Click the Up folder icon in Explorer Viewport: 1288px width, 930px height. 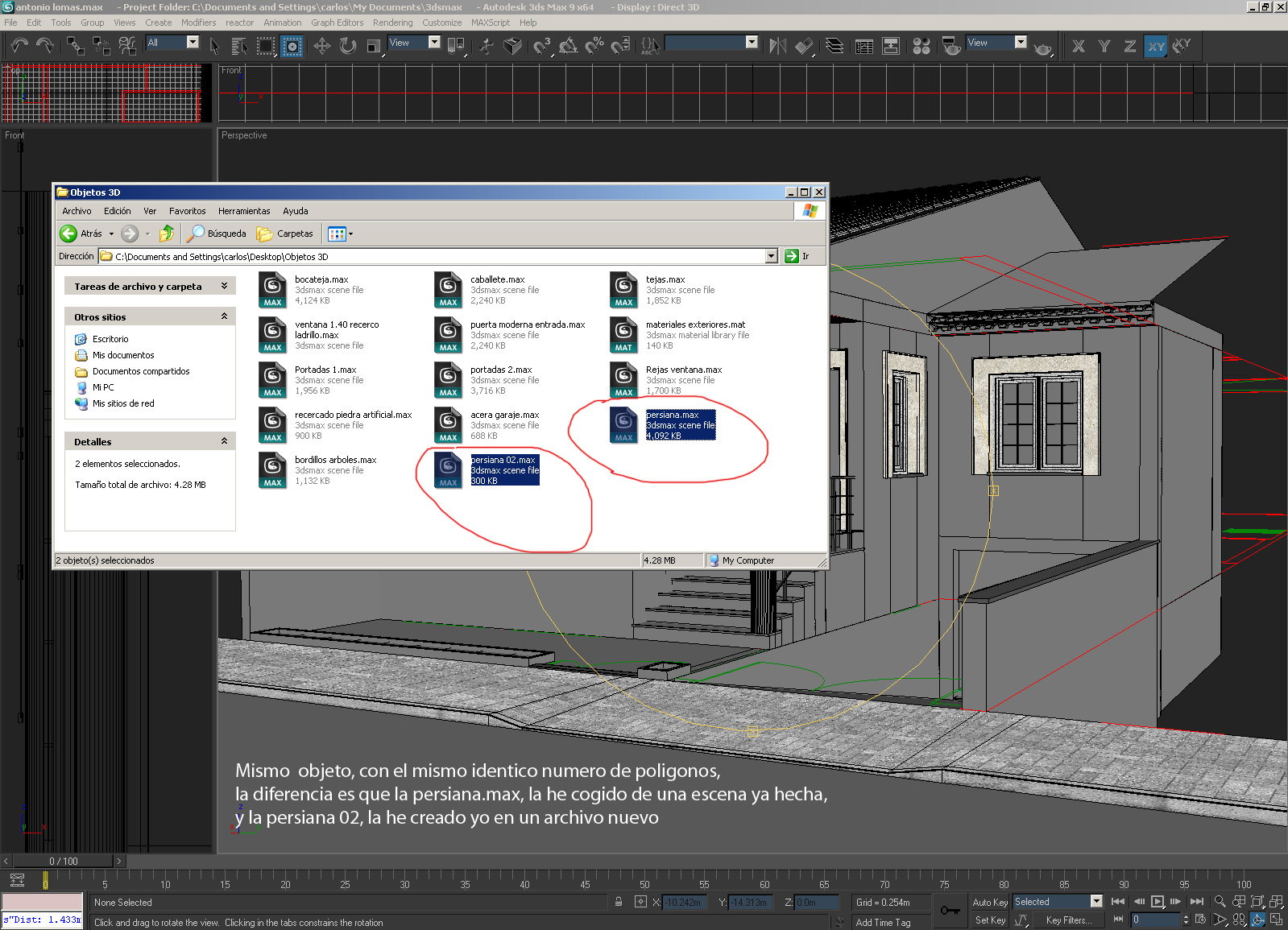click(x=166, y=234)
